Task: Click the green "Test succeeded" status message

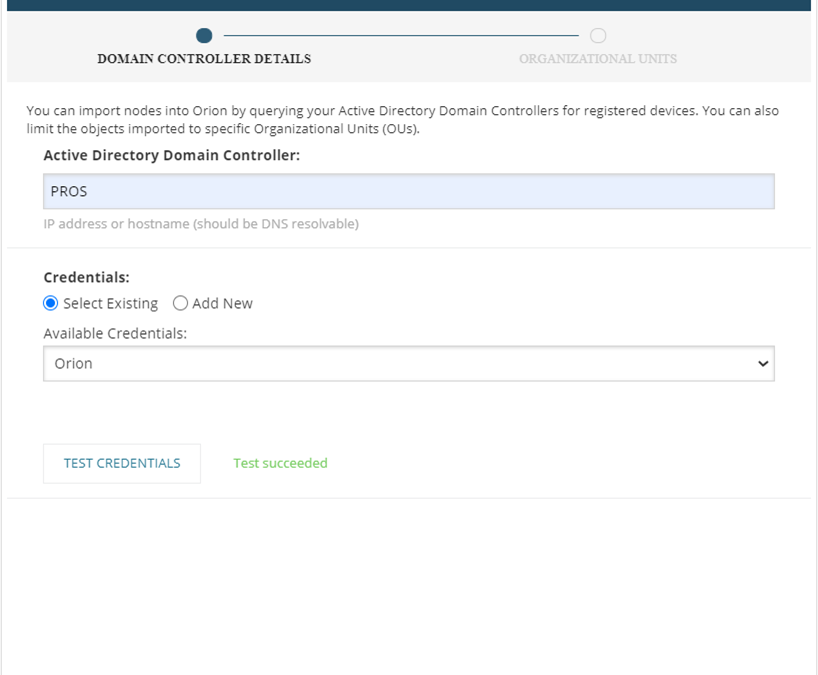Action: (280, 463)
